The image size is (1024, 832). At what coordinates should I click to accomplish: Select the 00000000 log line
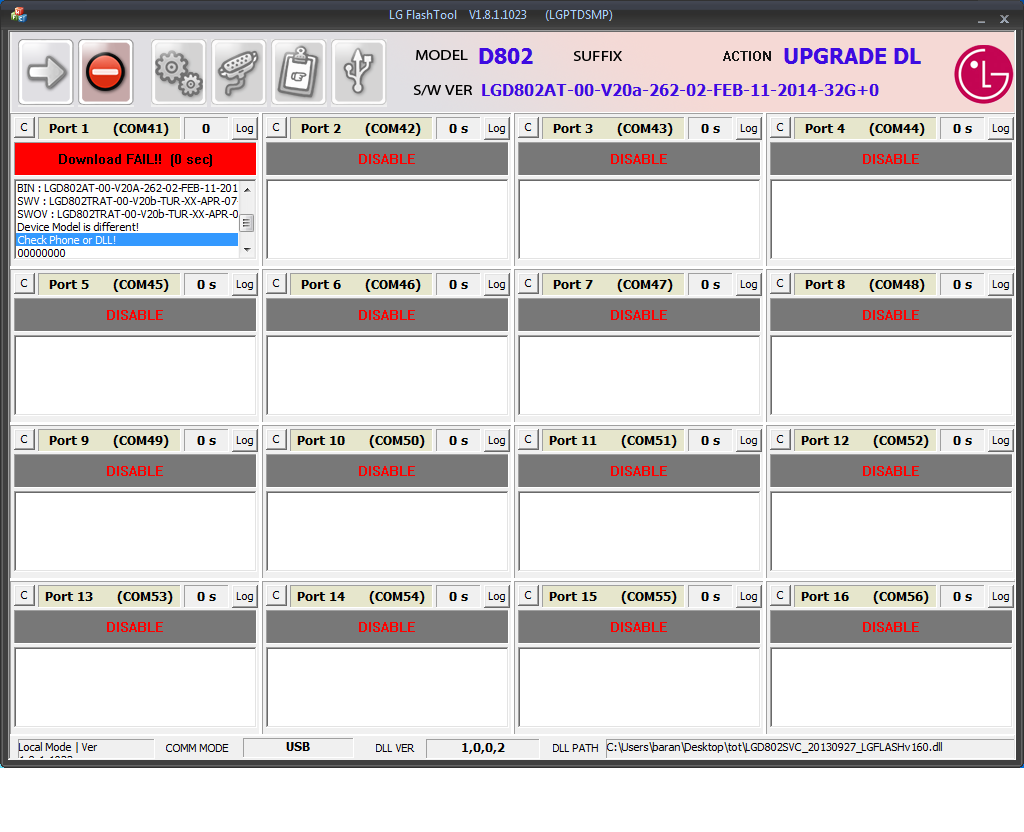click(x=127, y=253)
